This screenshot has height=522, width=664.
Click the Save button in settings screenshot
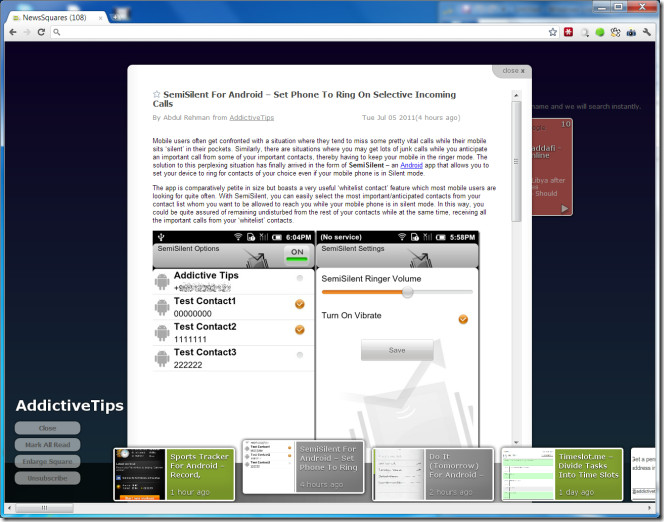tap(397, 350)
